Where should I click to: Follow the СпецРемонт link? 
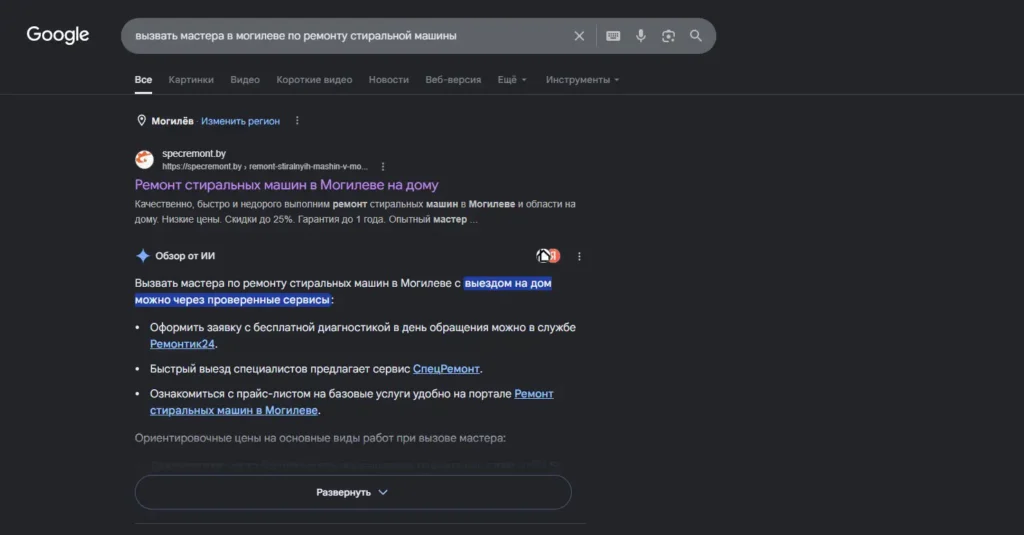[446, 368]
